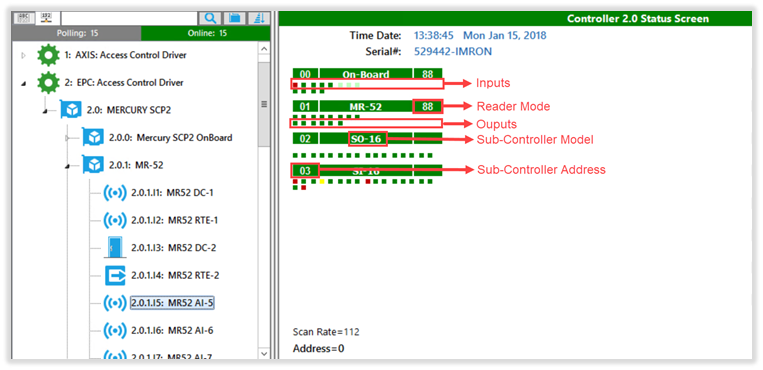Click the exit arrow icon for MR52 RTE-2
Image resolution: width=763 pixels, height=370 pixels.
[x=115, y=275]
